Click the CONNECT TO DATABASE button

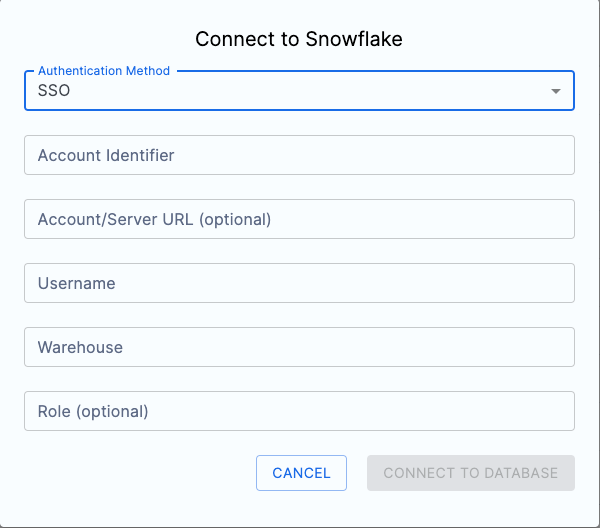[470, 473]
